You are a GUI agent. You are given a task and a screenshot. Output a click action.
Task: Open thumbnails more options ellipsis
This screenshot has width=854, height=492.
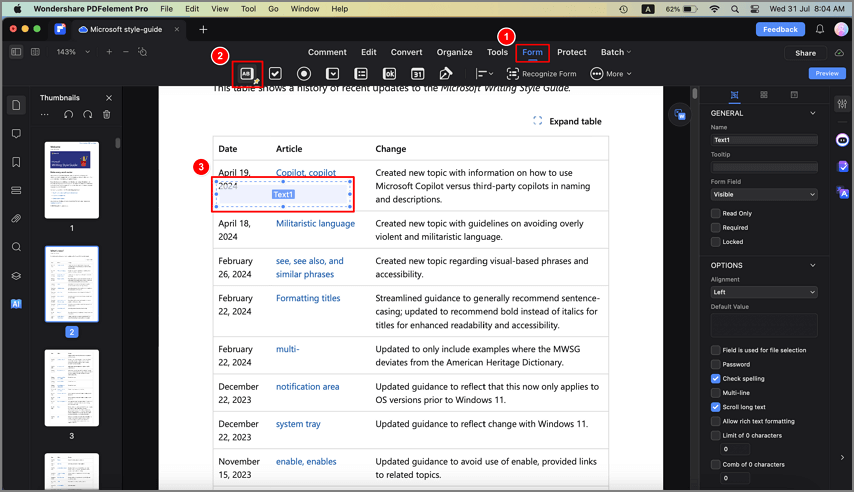[45, 114]
